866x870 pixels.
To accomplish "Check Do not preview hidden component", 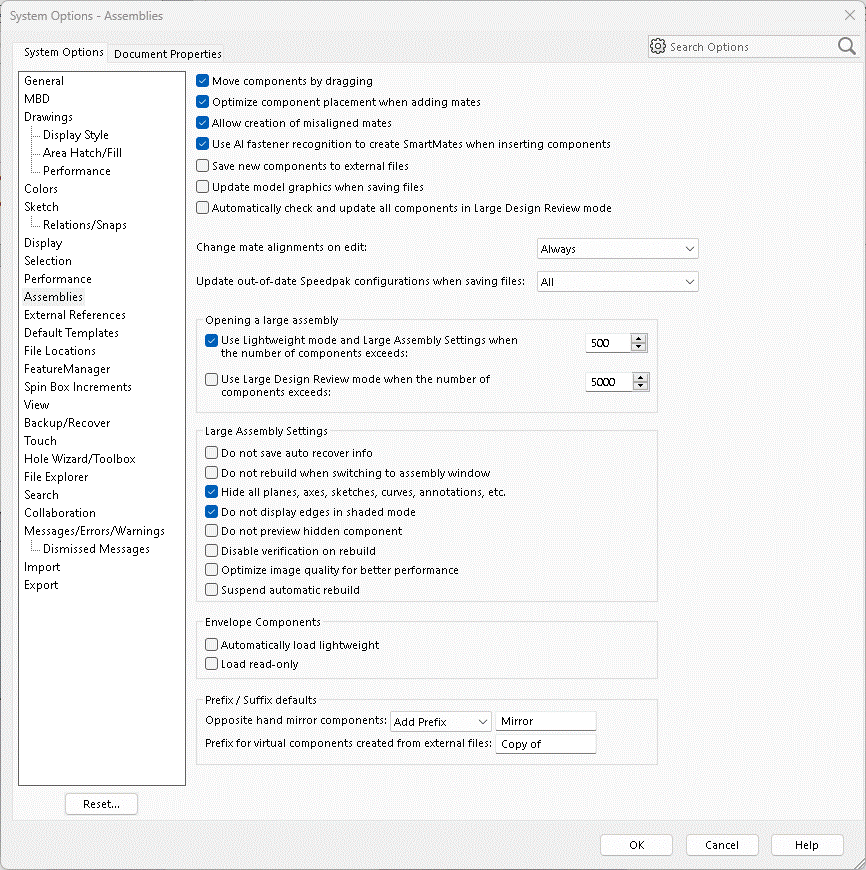I will coord(211,531).
